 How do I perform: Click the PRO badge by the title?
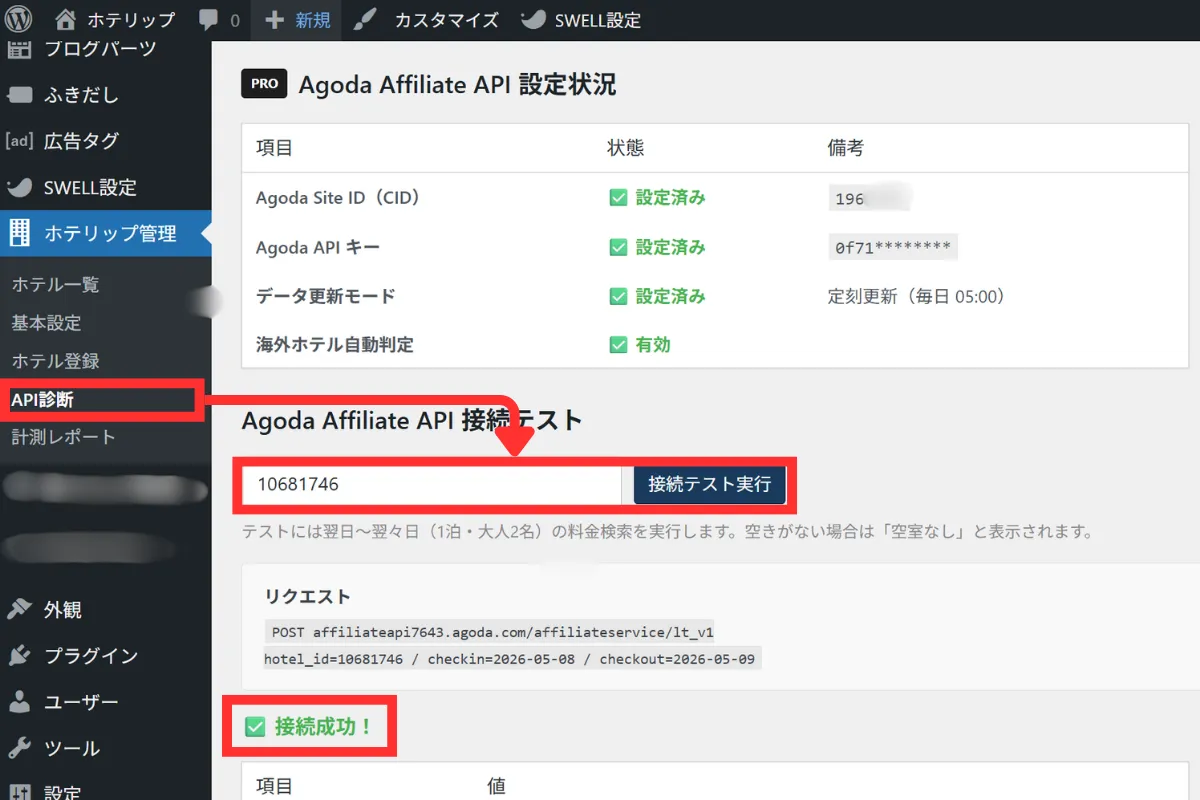click(264, 84)
